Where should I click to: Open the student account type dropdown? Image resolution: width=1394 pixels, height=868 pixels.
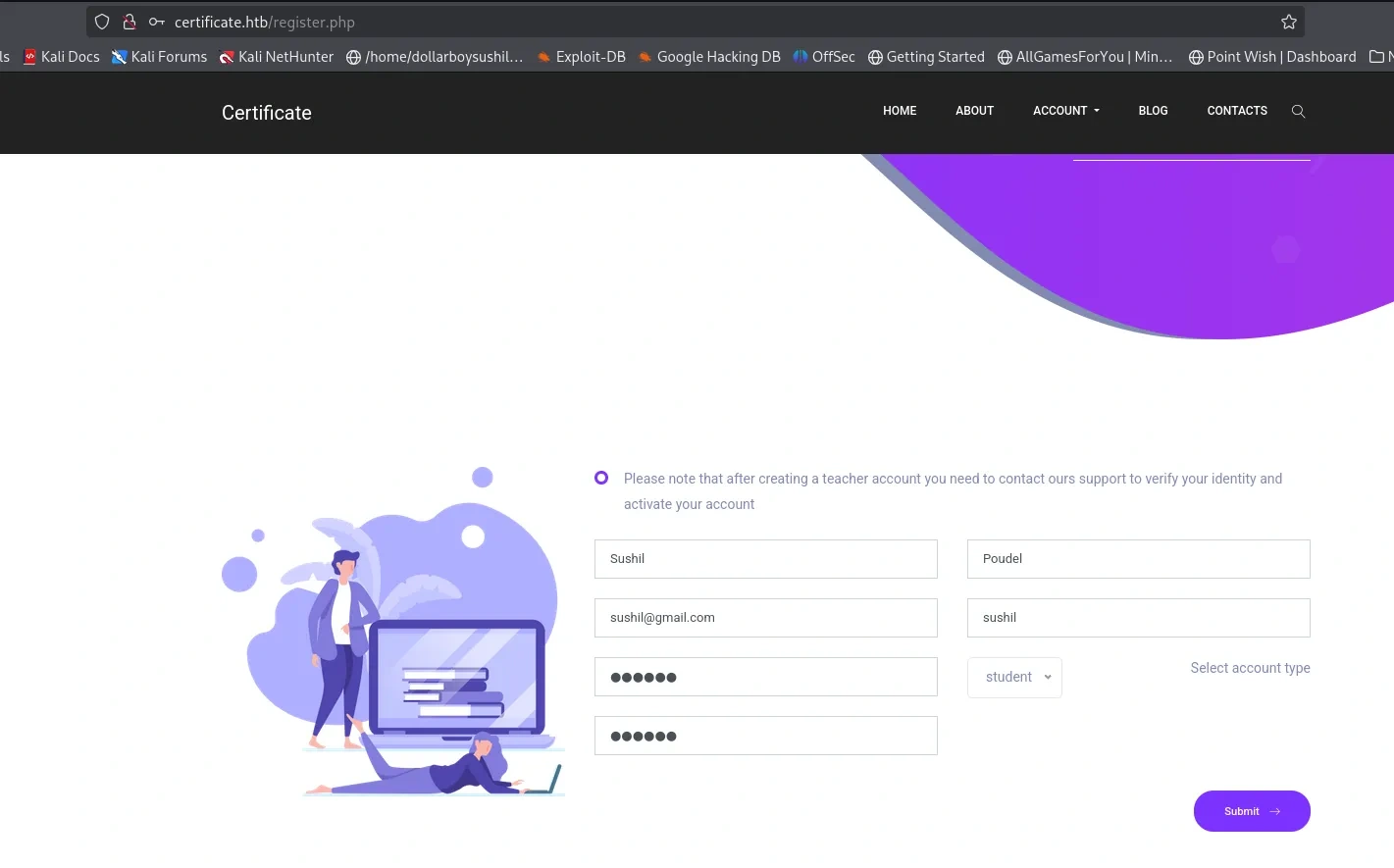pos(1014,678)
